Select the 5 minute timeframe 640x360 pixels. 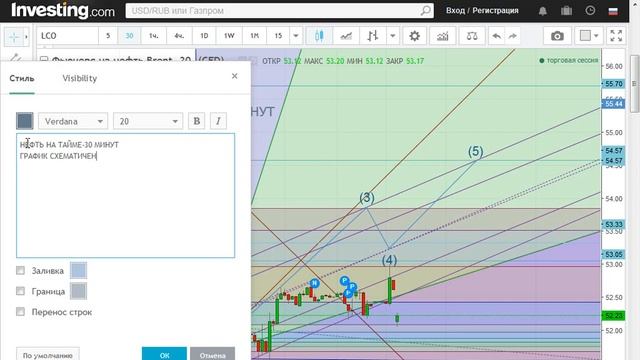pyautogui.click(x=108, y=36)
